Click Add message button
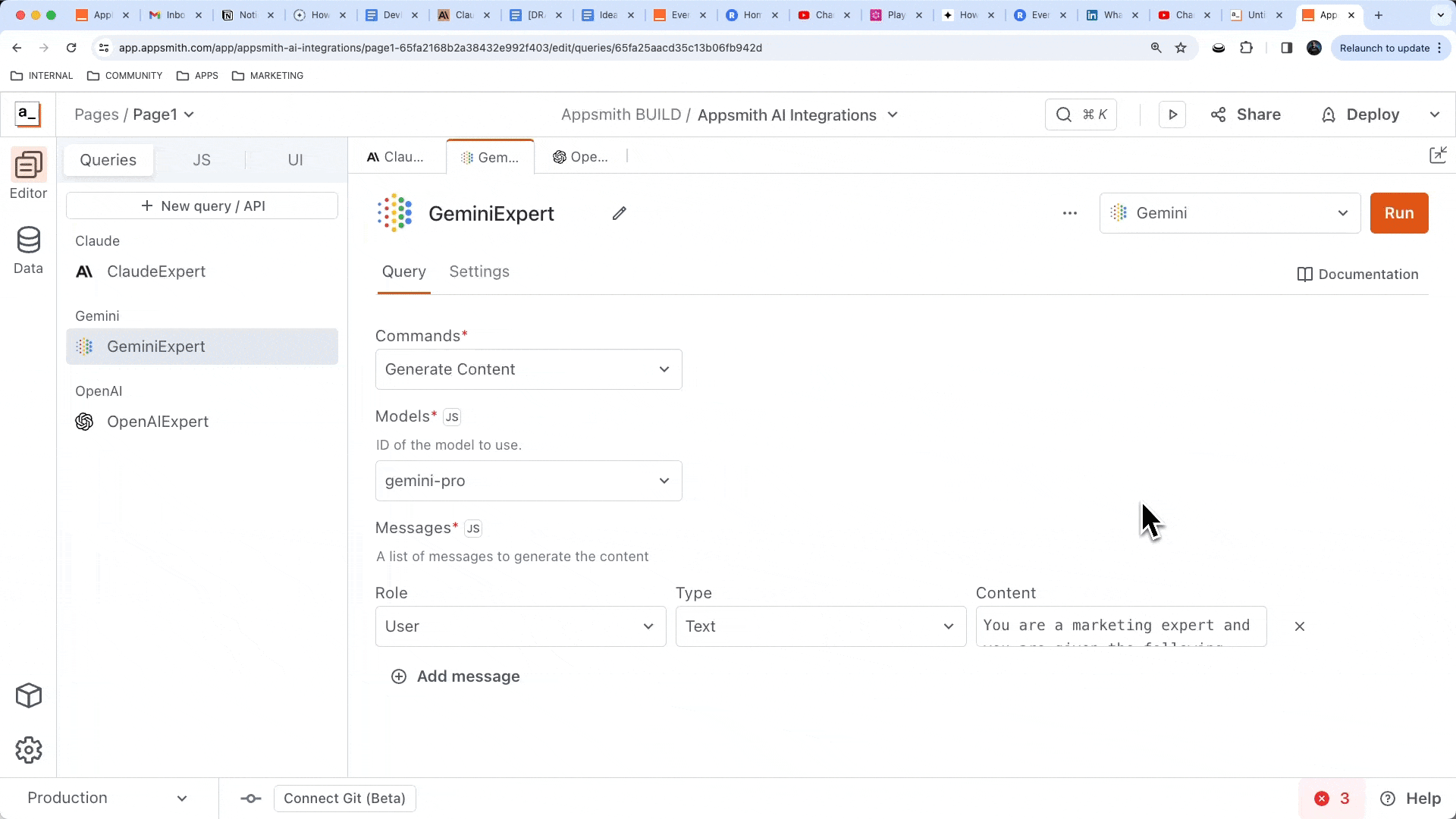This screenshot has width=1456, height=819. [x=456, y=676]
